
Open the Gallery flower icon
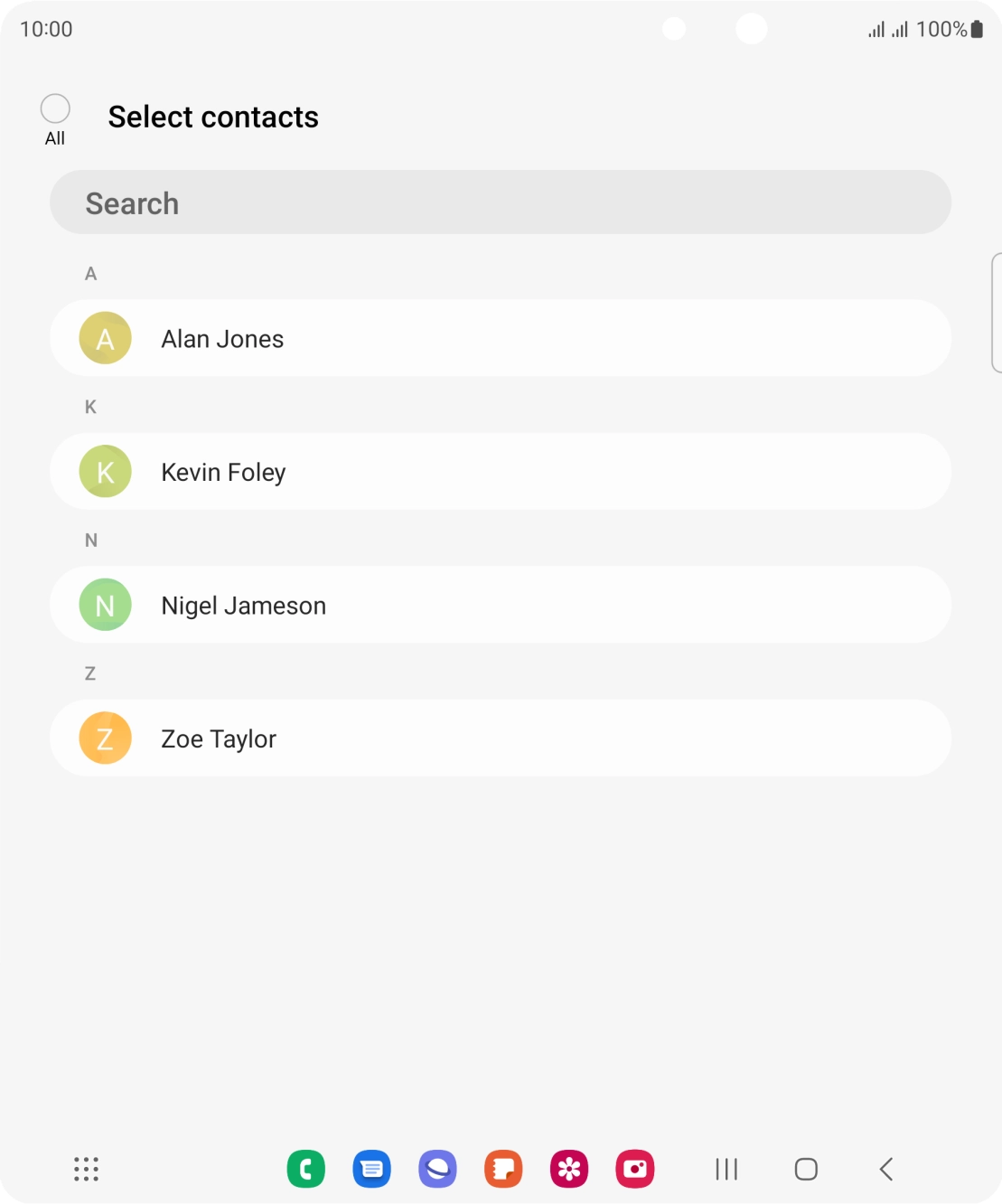pyautogui.click(x=569, y=1169)
